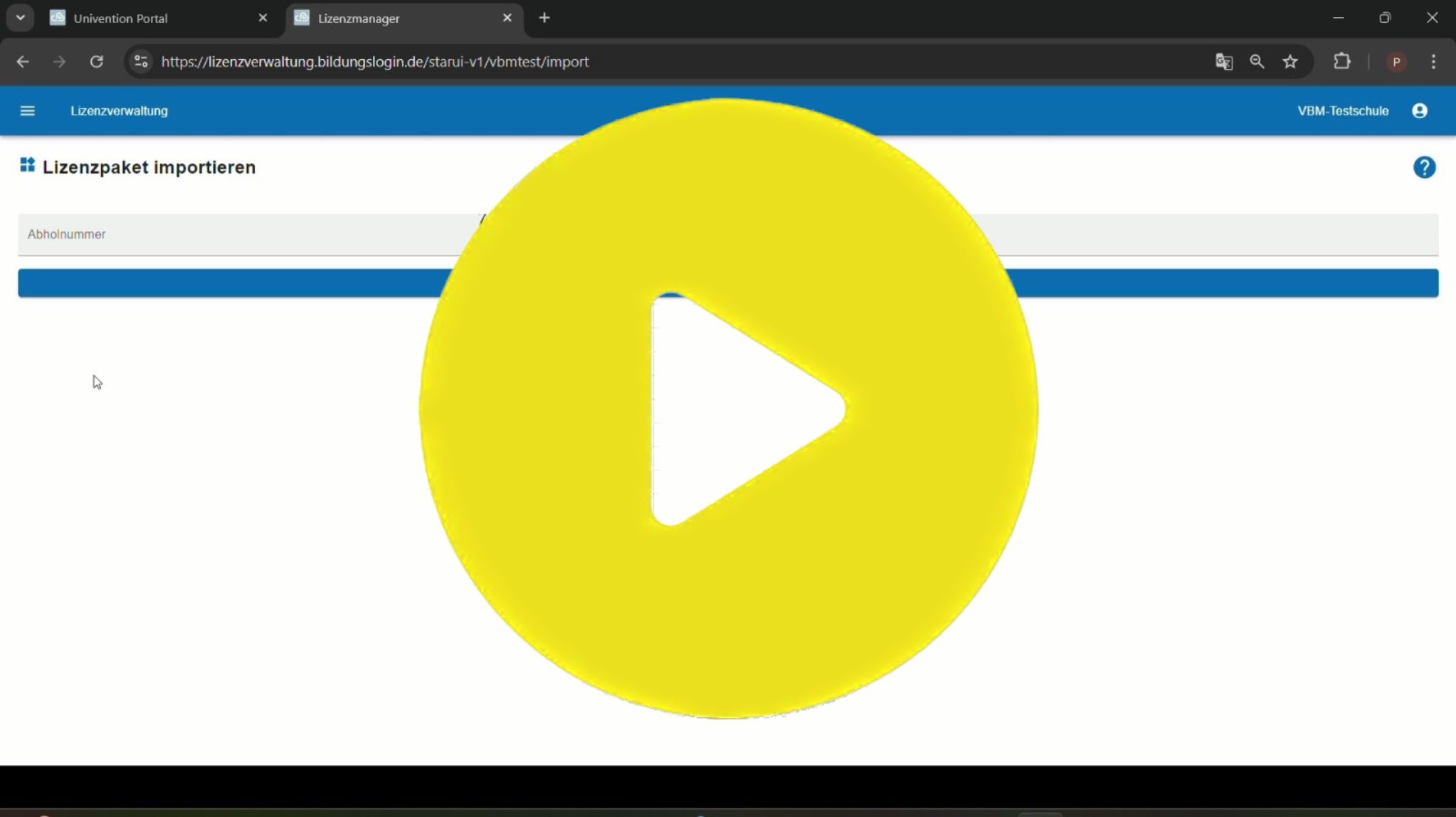Reload the current page
The width and height of the screenshot is (1456, 817).
coord(97,62)
